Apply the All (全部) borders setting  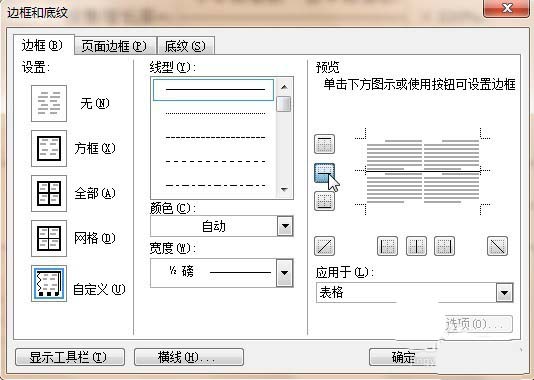tap(49, 193)
